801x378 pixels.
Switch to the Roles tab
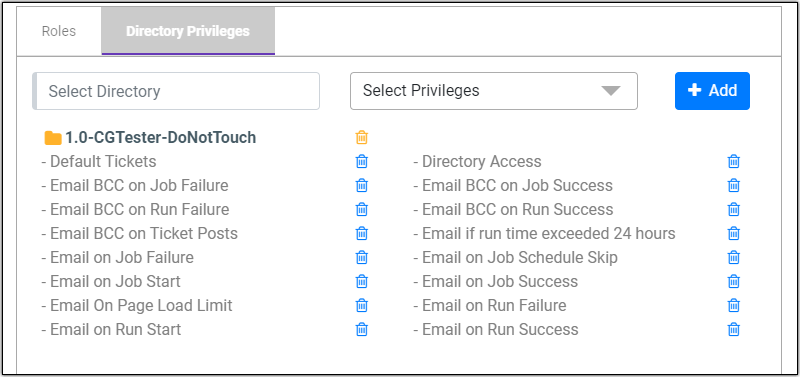click(x=59, y=31)
